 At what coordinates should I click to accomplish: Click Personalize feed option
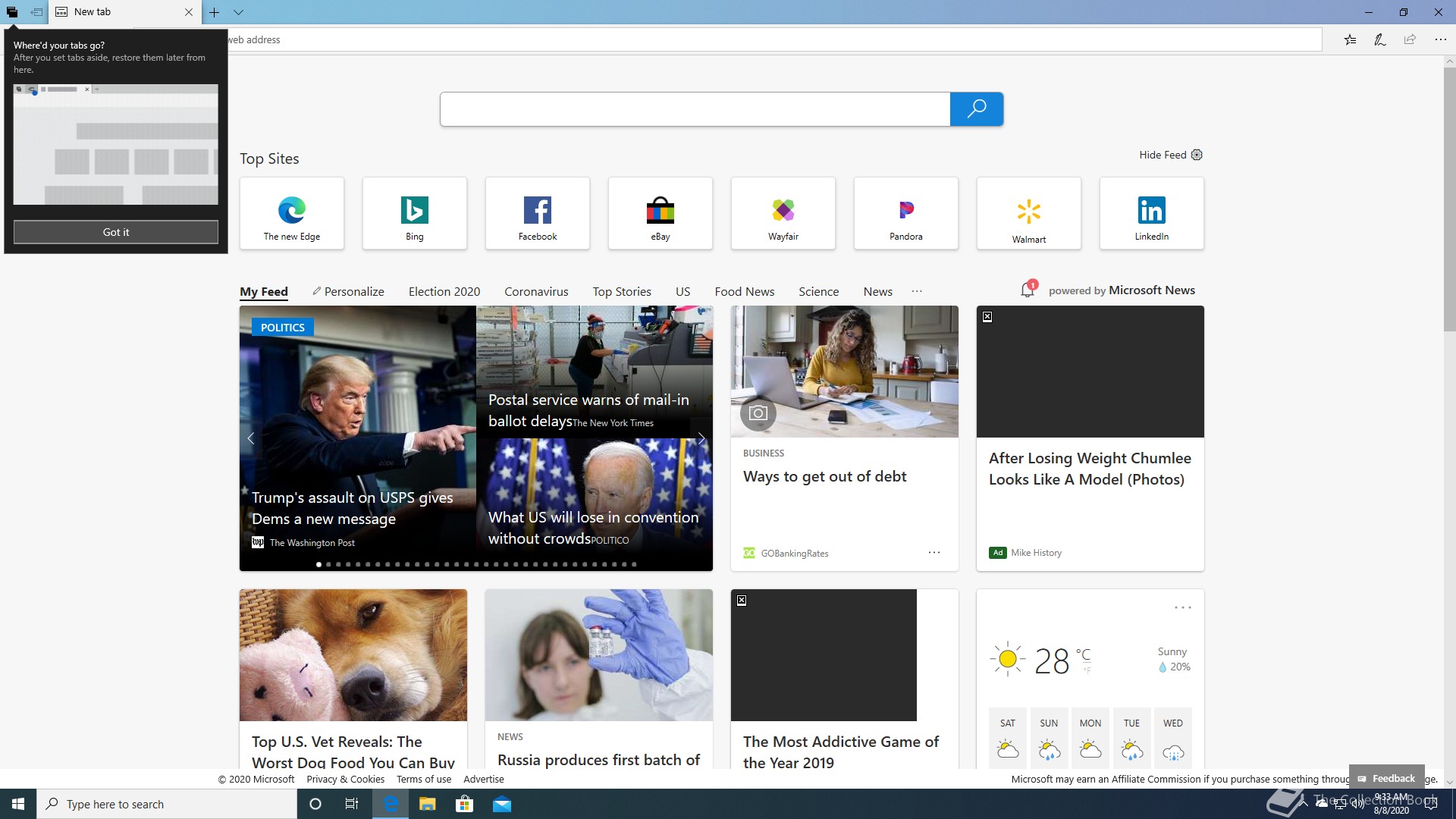pyautogui.click(x=348, y=291)
